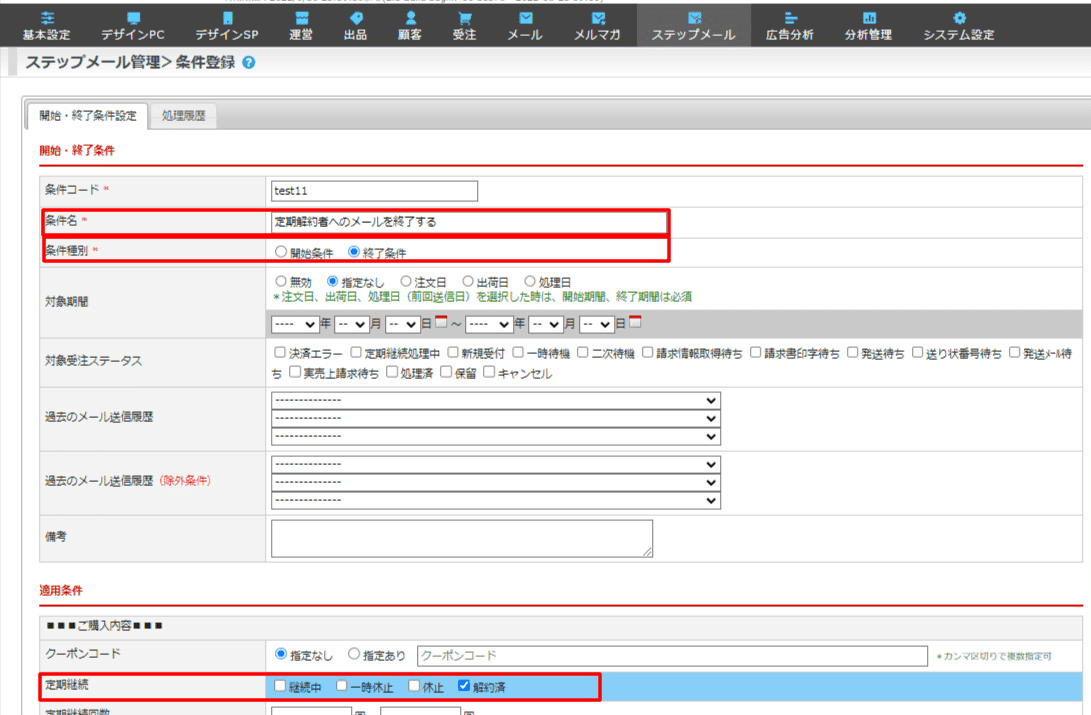The width and height of the screenshot is (1091, 715).
Task: Open the end year dropdown
Action: (488, 324)
